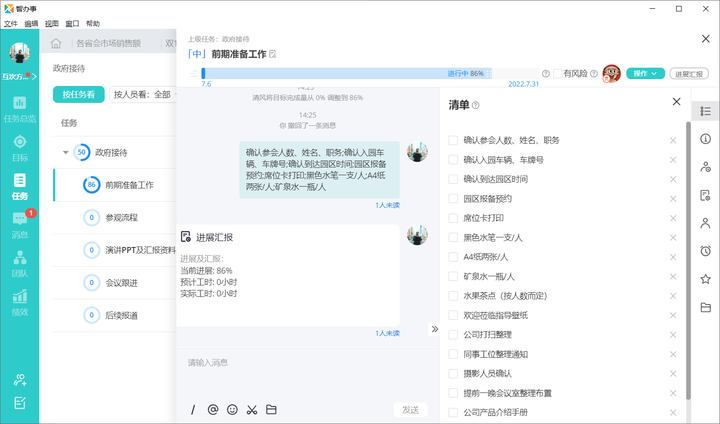Viewport: 720px width, 424px height.
Task: Open the files folder icon in right rail
Action: coord(705,307)
